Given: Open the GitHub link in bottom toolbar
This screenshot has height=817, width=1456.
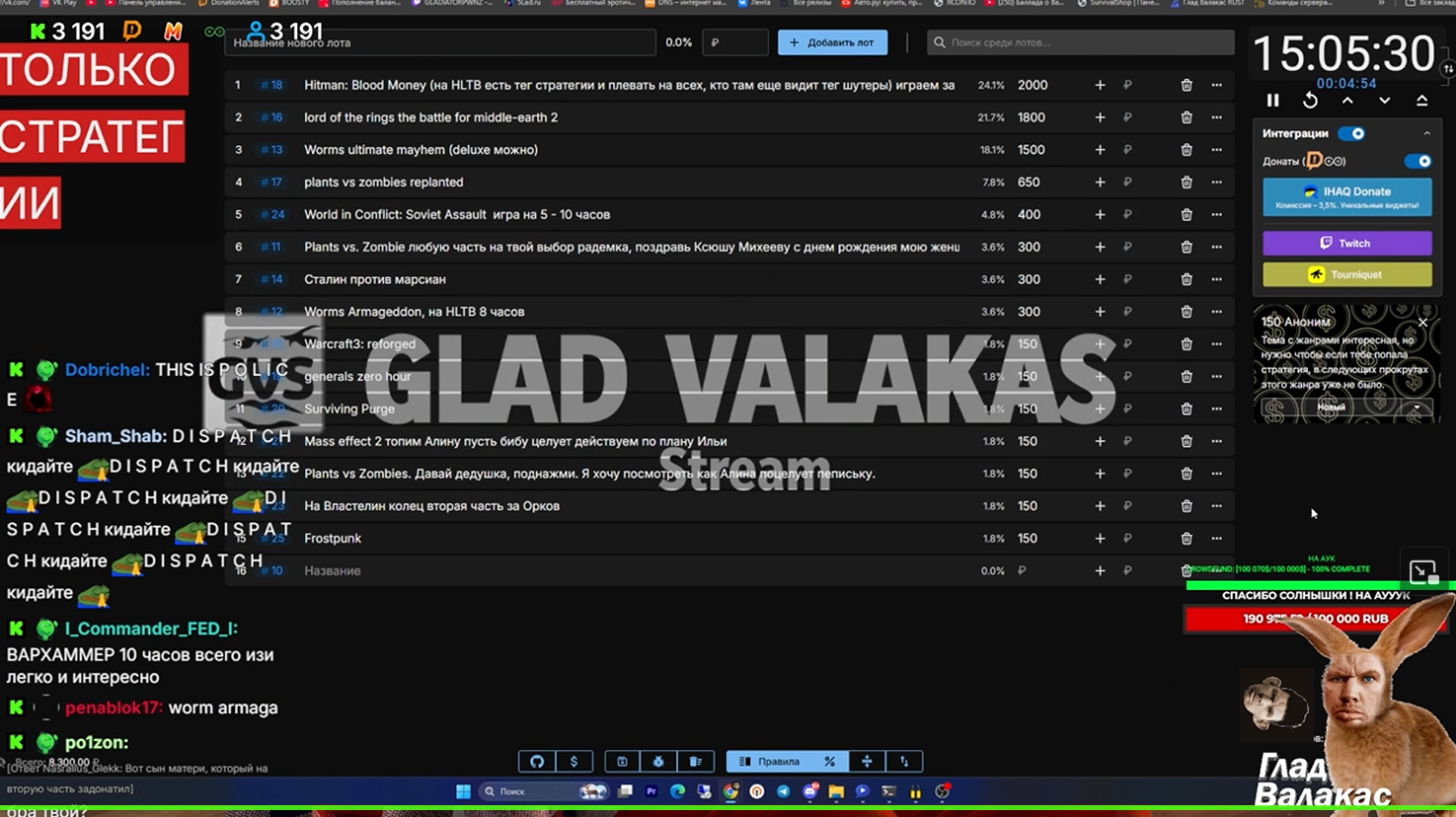Looking at the screenshot, I should coord(537,762).
